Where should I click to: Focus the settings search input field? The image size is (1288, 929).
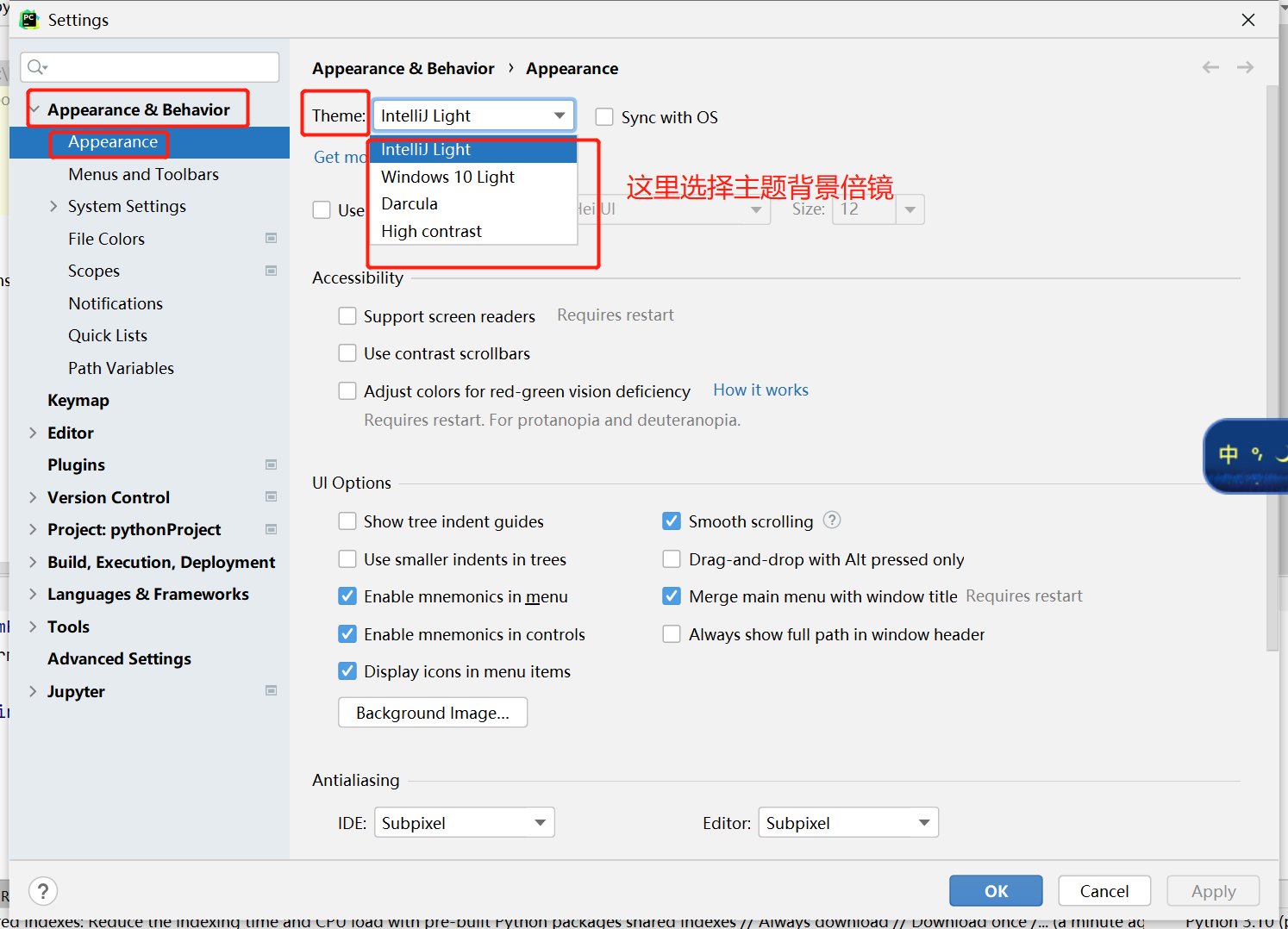point(150,67)
